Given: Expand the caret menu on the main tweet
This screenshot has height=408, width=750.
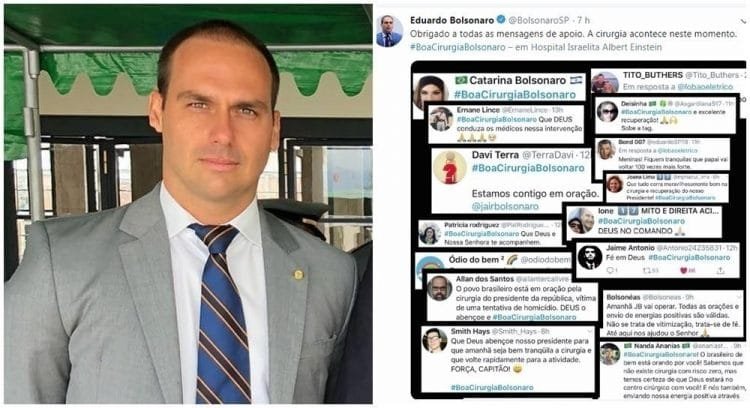Looking at the screenshot, I should pyautogui.click(x=743, y=22).
